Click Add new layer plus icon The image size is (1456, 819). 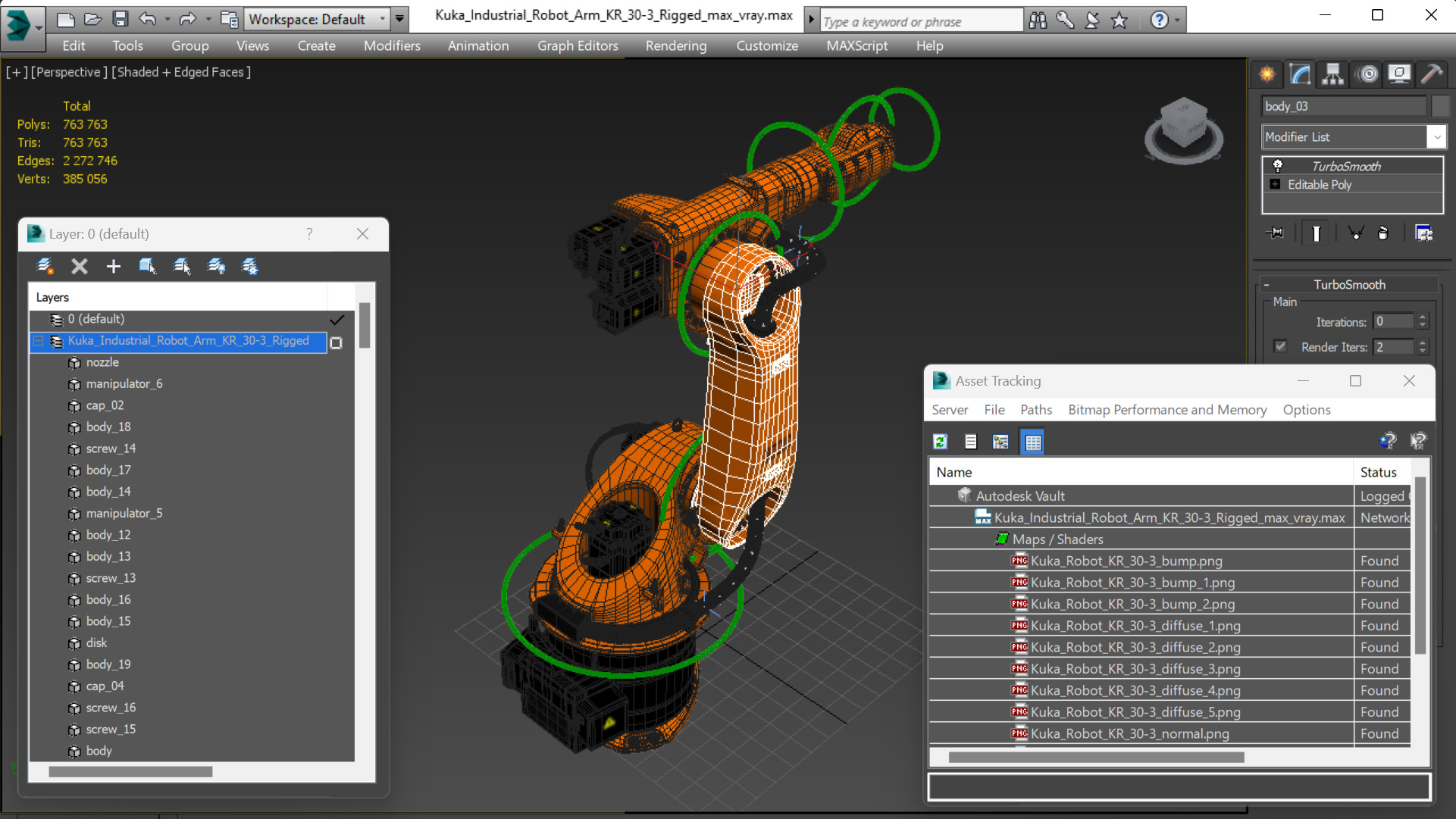(113, 266)
